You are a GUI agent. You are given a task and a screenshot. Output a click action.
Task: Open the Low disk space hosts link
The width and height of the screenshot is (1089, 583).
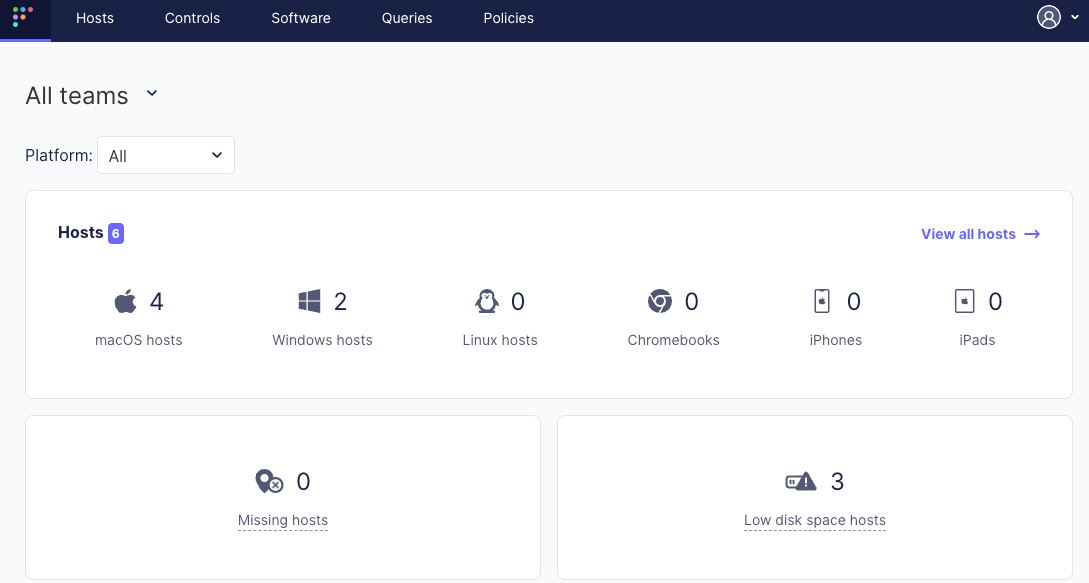(814, 520)
